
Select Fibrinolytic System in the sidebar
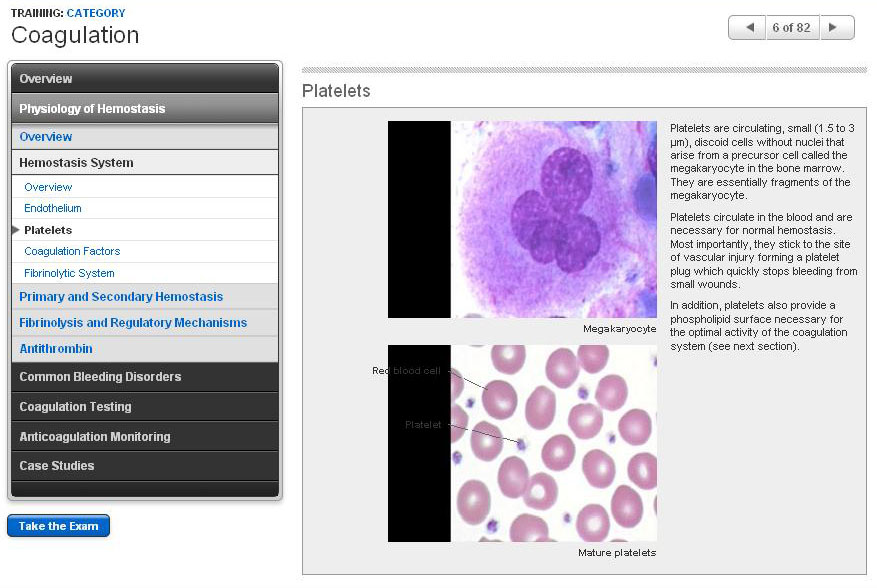[x=69, y=273]
